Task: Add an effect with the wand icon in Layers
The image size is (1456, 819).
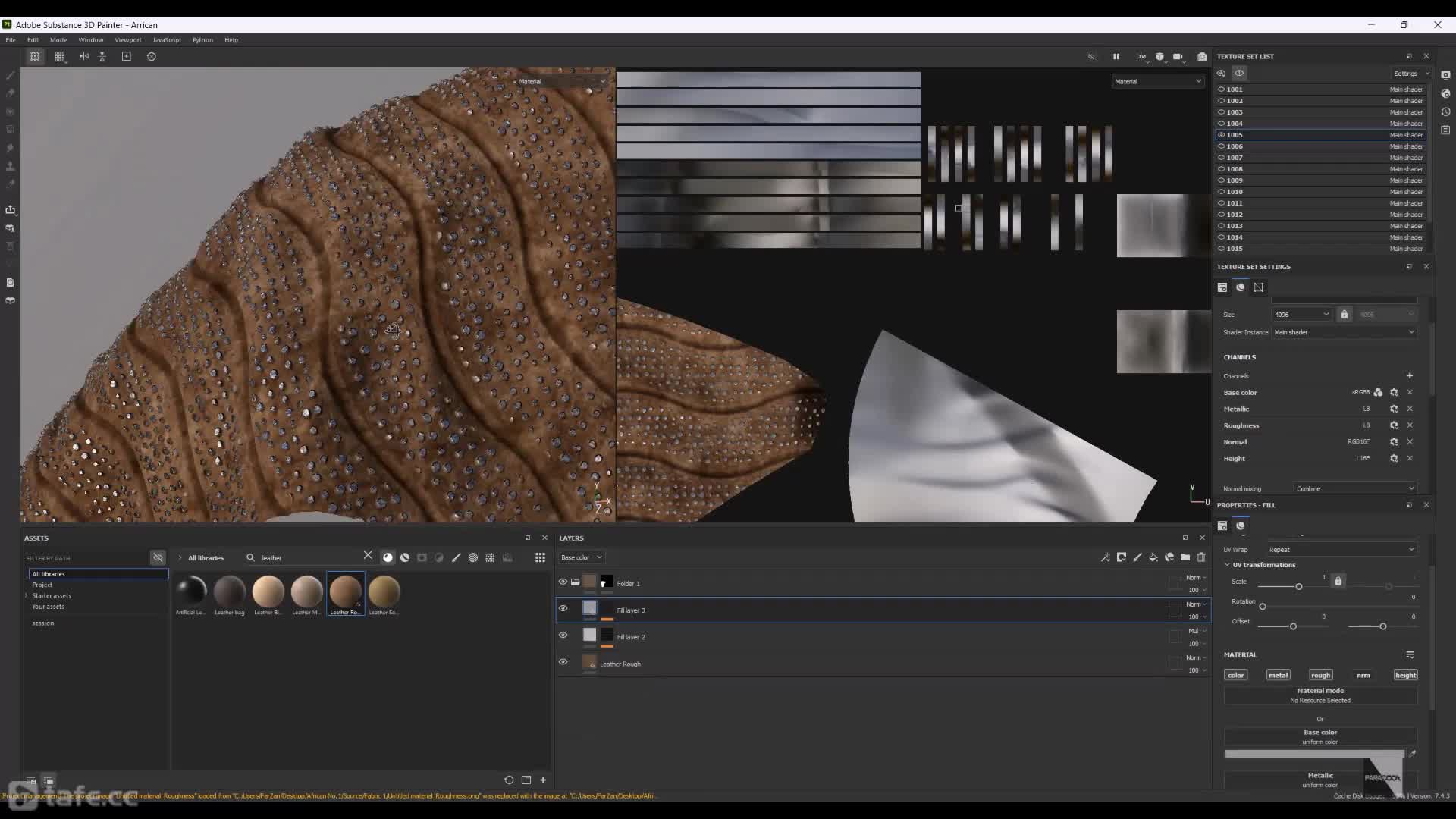Action: tap(1106, 557)
